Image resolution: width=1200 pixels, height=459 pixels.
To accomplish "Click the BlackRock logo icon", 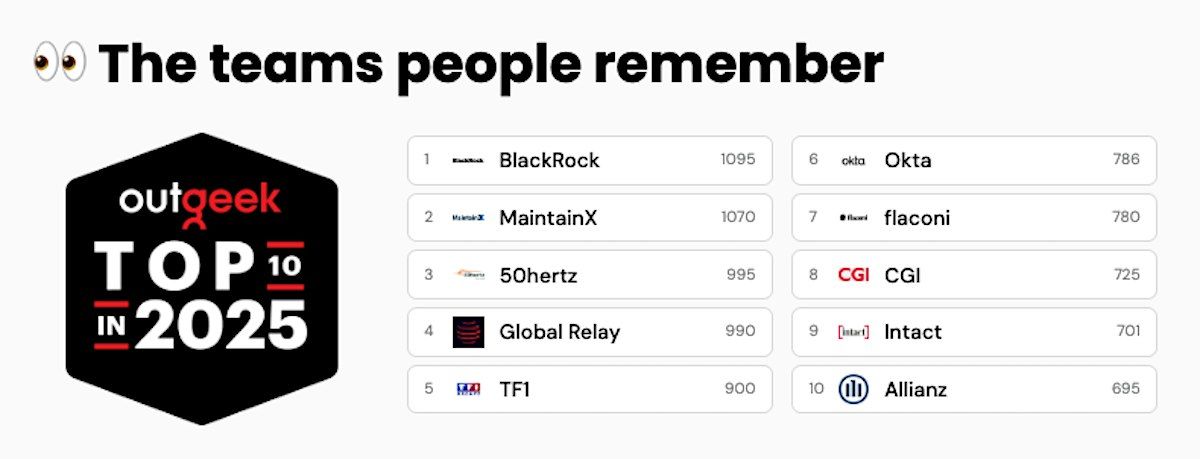I will pyautogui.click(x=468, y=160).
